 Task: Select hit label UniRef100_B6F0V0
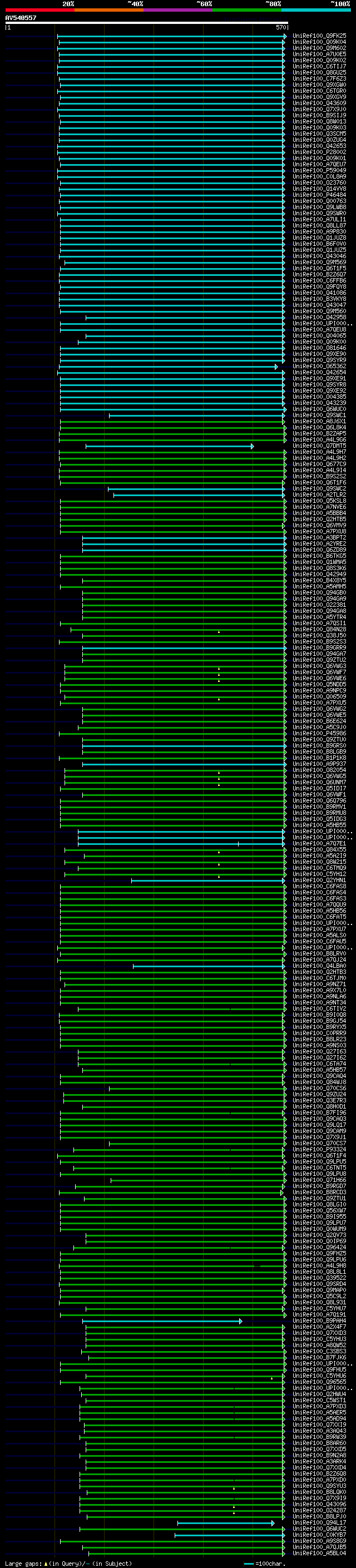(319, 244)
